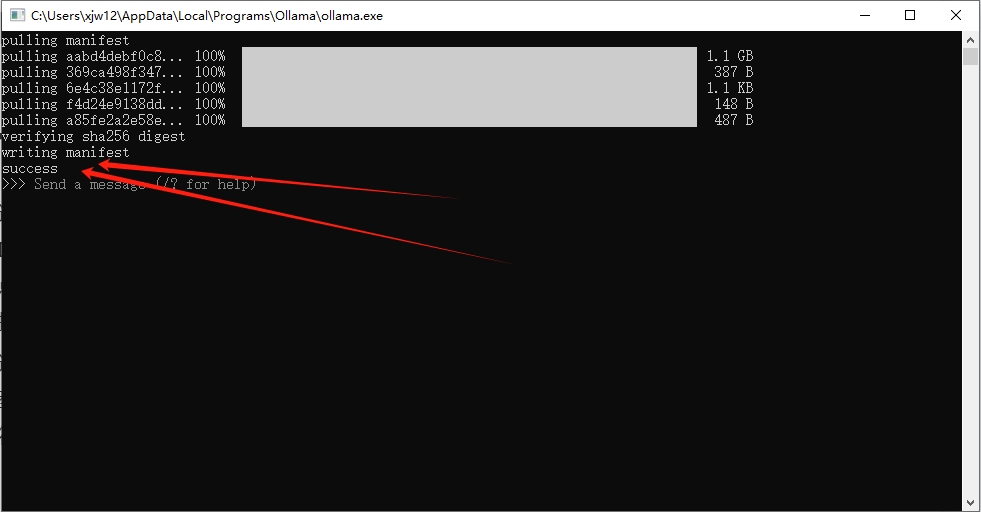Click the aabd4debf0c8 progress bar

[x=469, y=56]
